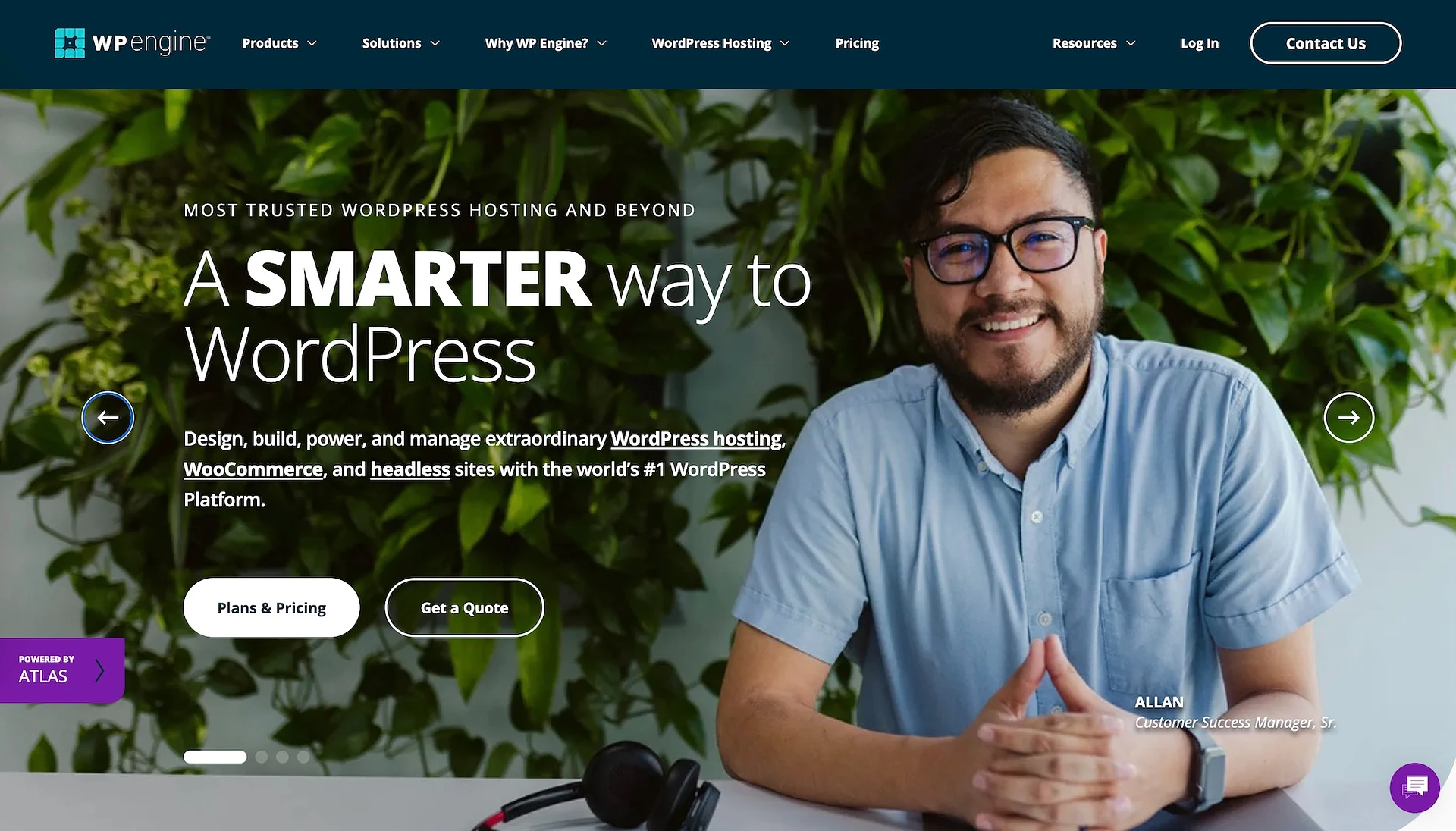Click the carousel dot indicator three
Viewport: 1456px width, 831px height.
(x=282, y=757)
